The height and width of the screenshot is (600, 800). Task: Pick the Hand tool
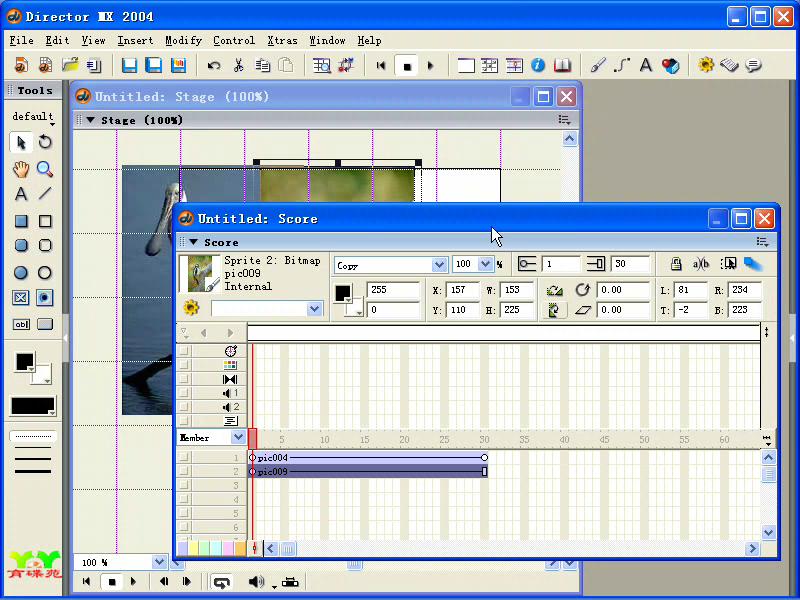[x=21, y=169]
